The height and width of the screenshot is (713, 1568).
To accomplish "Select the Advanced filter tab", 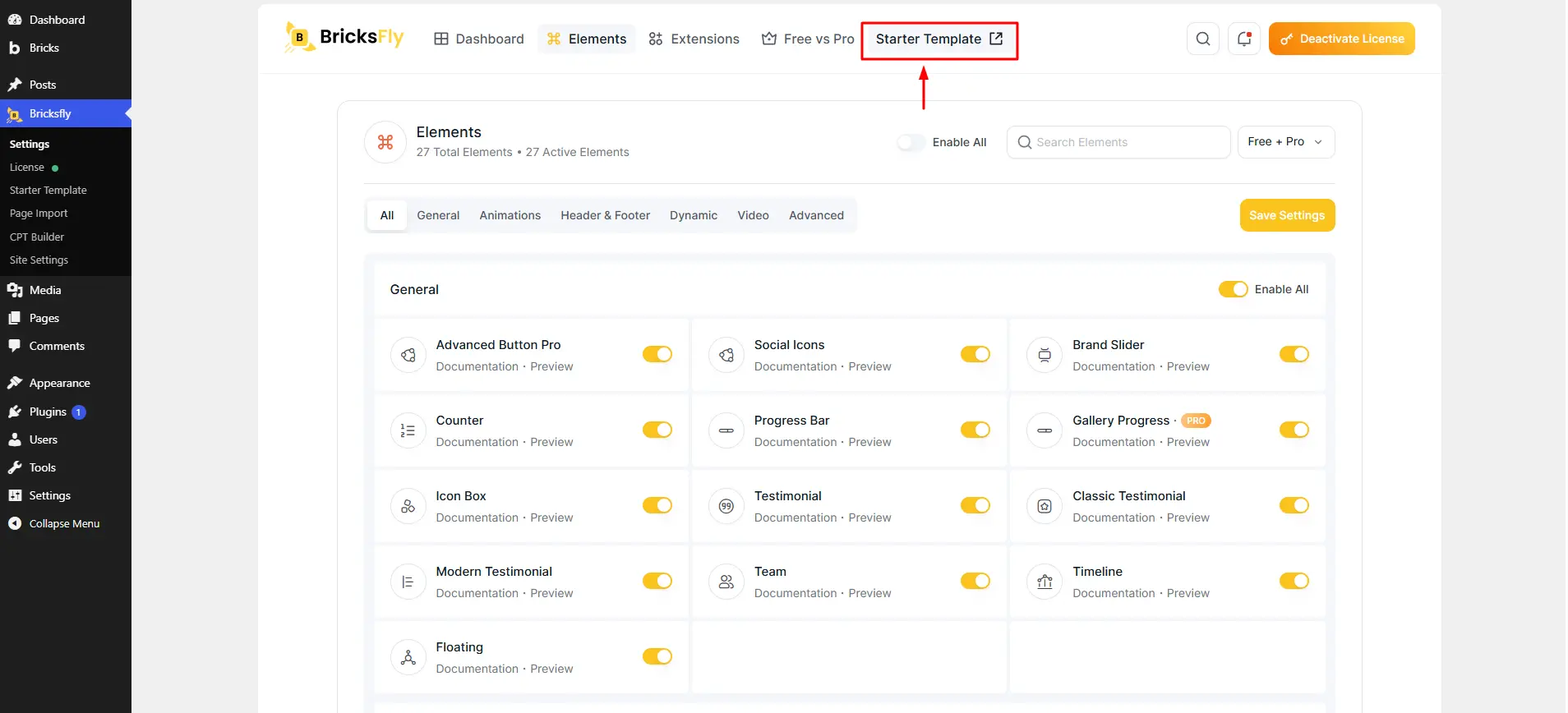I will click(x=817, y=215).
